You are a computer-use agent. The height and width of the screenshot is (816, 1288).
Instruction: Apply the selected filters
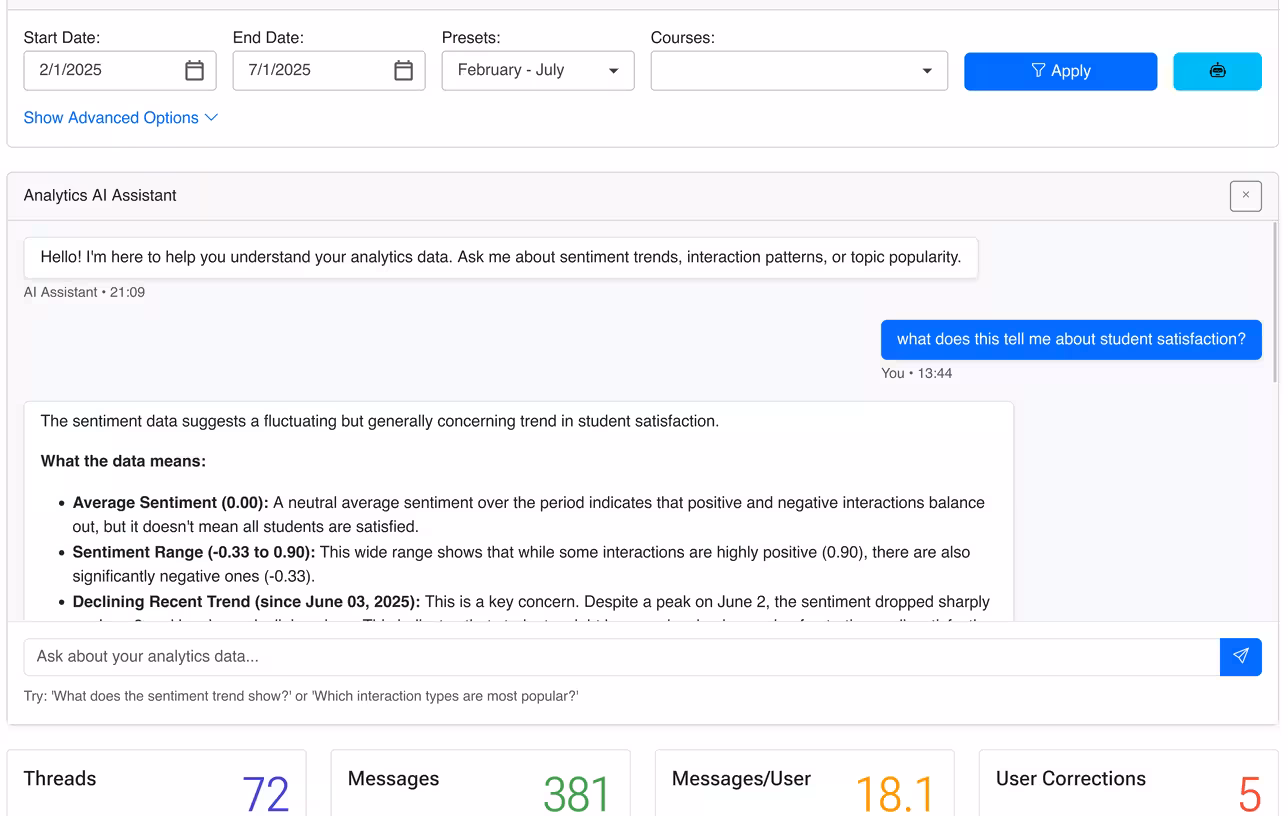[x=1061, y=71]
